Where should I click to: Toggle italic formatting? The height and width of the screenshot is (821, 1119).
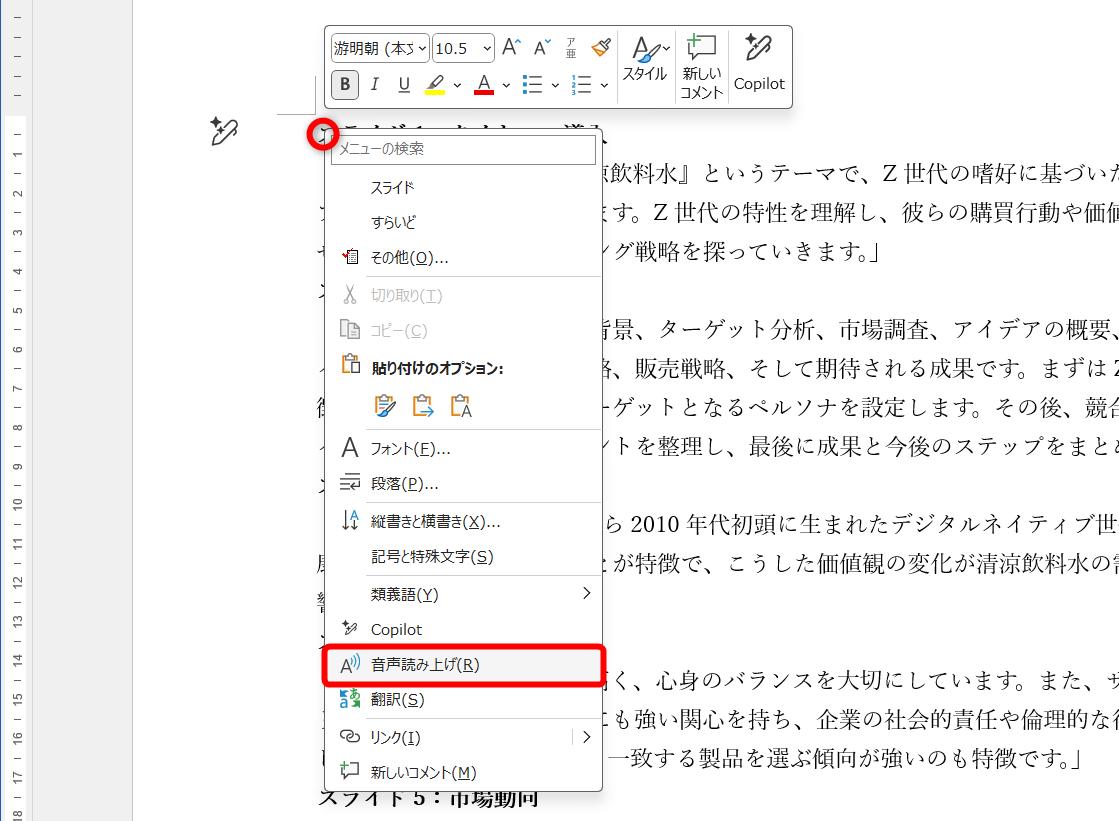(373, 85)
